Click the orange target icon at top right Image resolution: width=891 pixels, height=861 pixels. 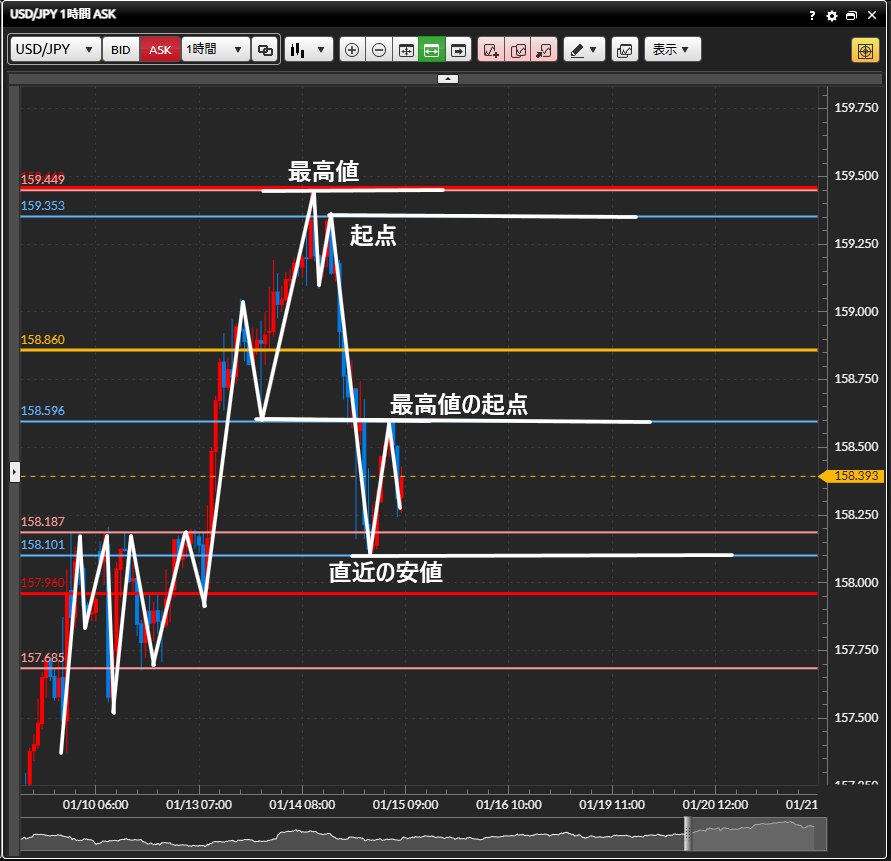(864, 50)
